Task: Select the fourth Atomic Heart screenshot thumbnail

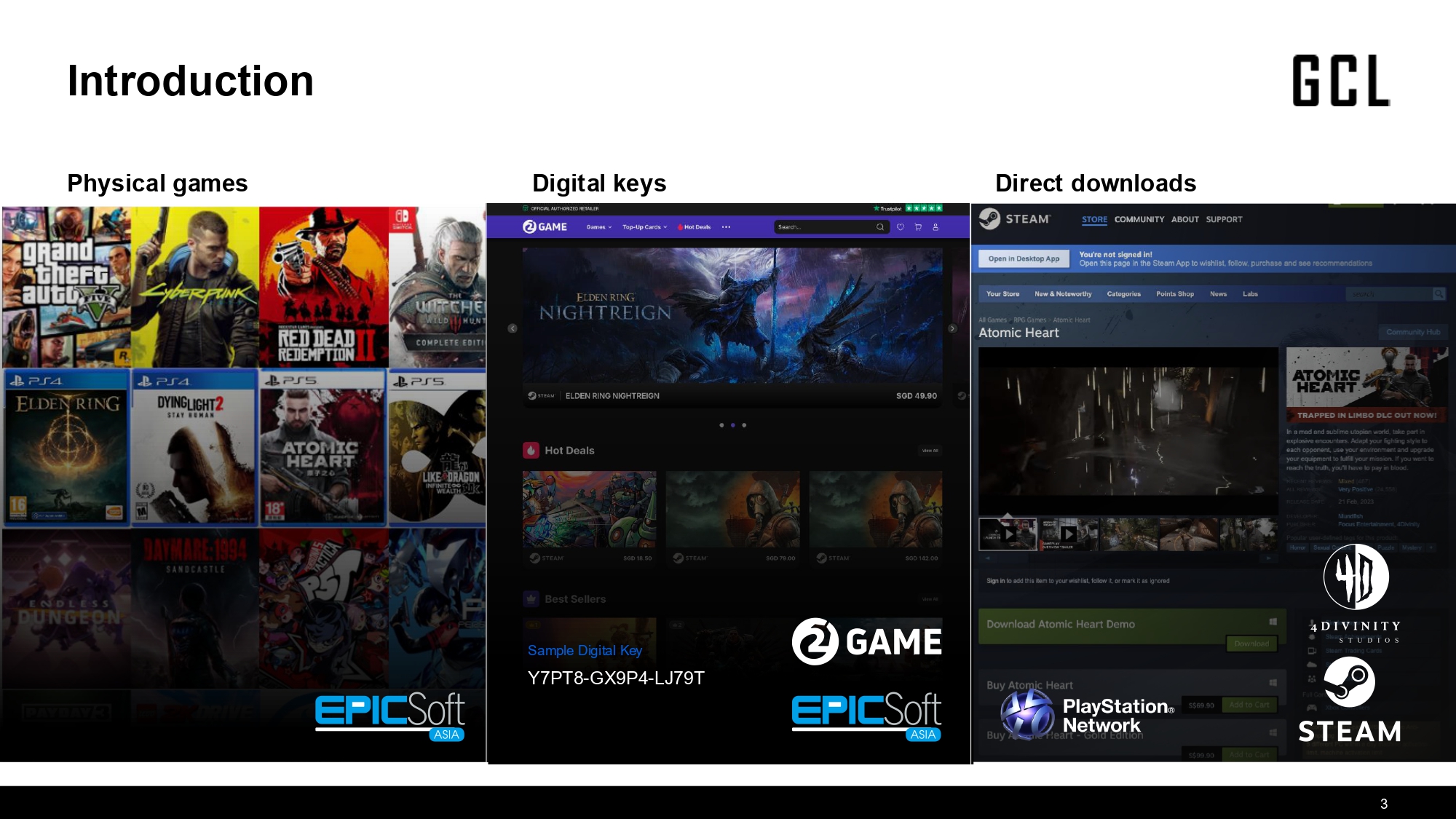Action: point(1189,534)
